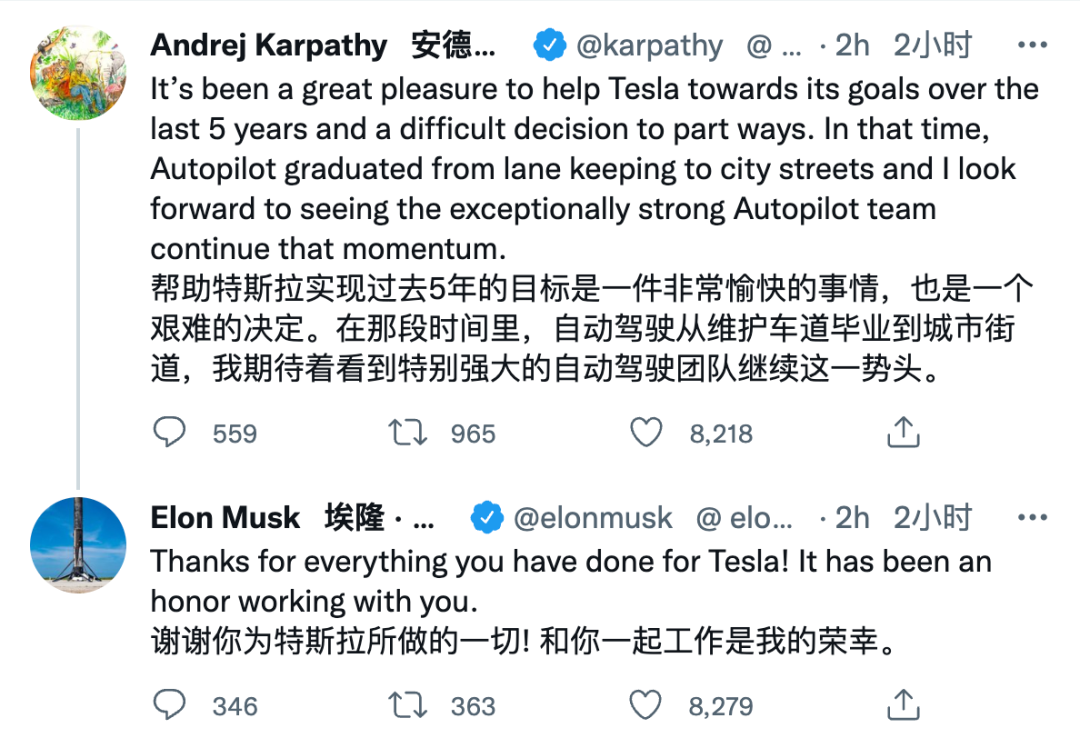Open Elon Musk's profile picture

point(78,544)
